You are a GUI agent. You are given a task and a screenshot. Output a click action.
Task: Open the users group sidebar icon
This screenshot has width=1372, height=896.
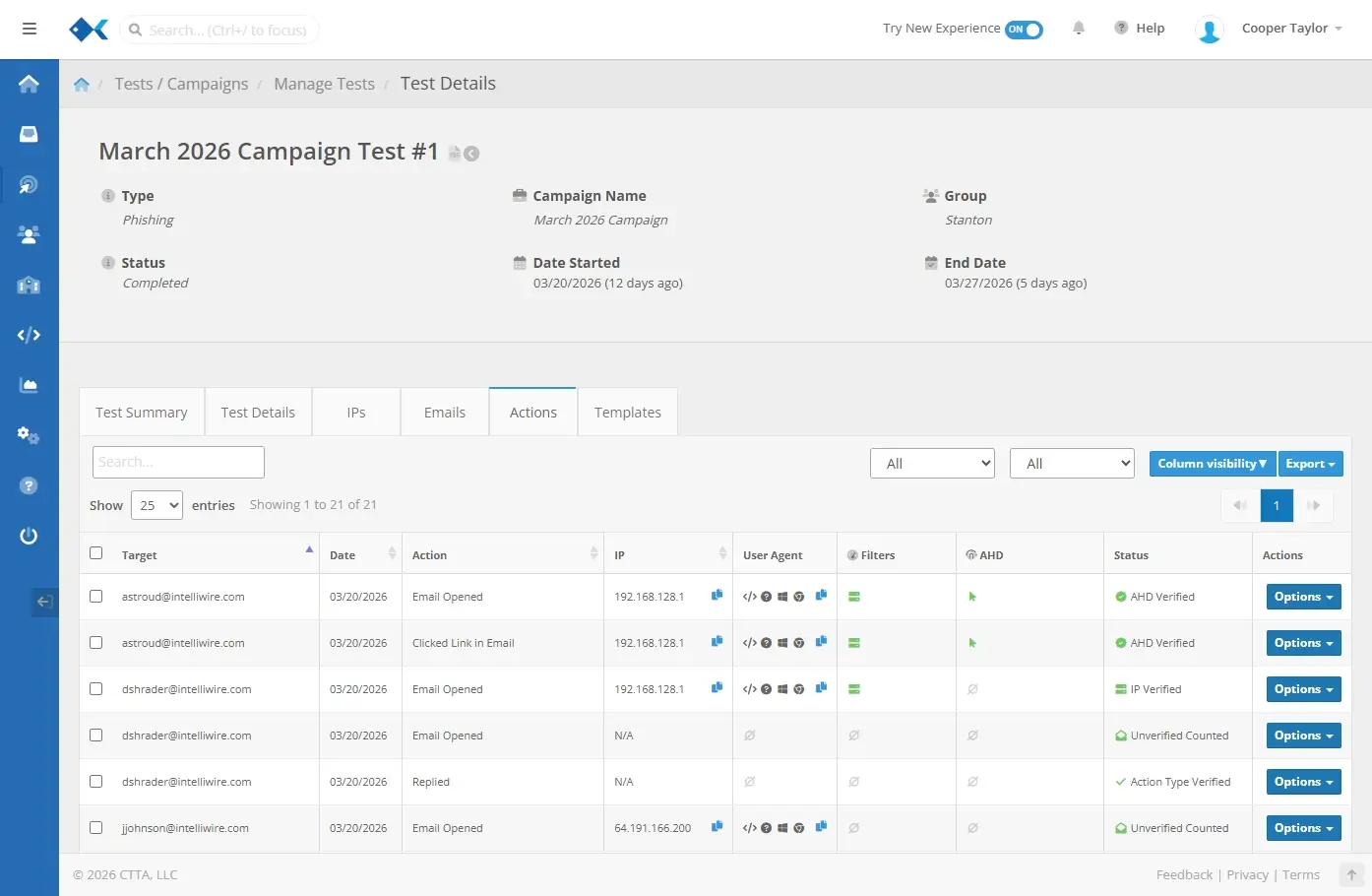tap(29, 234)
